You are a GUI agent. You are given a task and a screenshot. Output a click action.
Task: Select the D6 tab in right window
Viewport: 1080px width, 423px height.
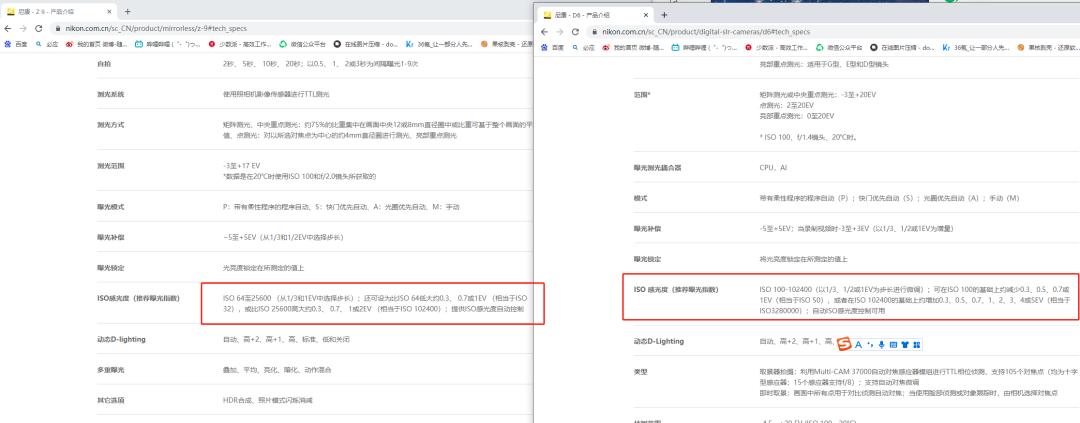point(596,15)
